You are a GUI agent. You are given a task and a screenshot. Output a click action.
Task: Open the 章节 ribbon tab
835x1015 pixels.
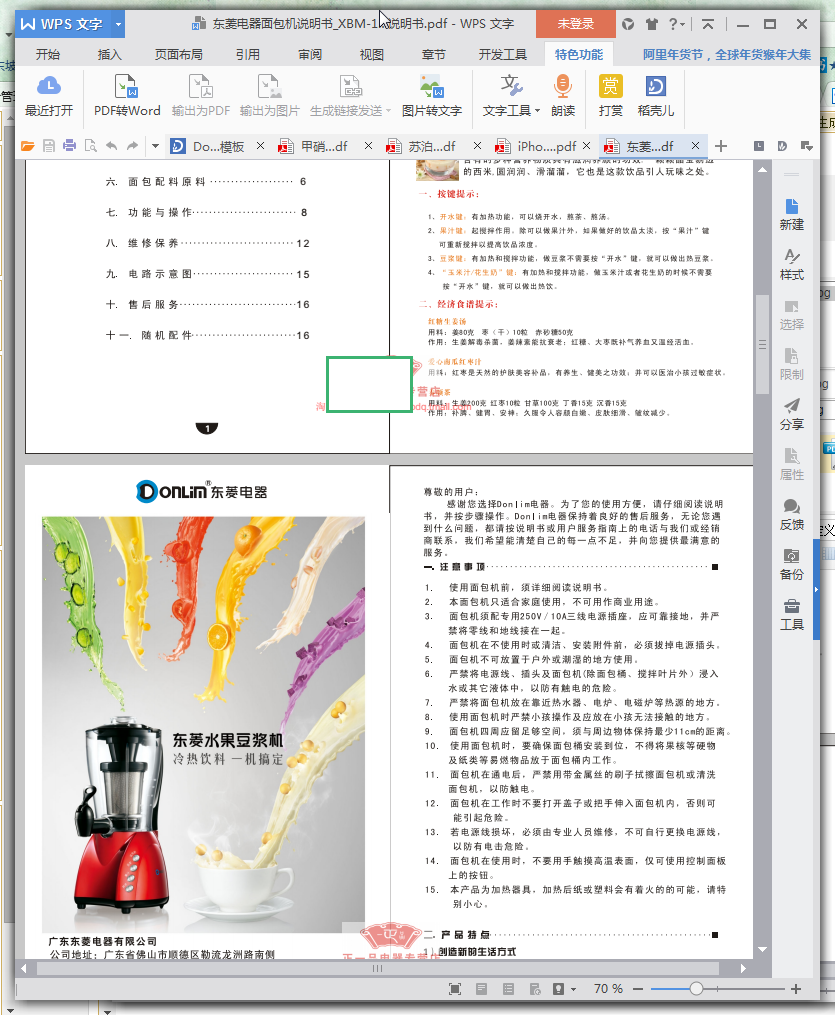click(433, 54)
